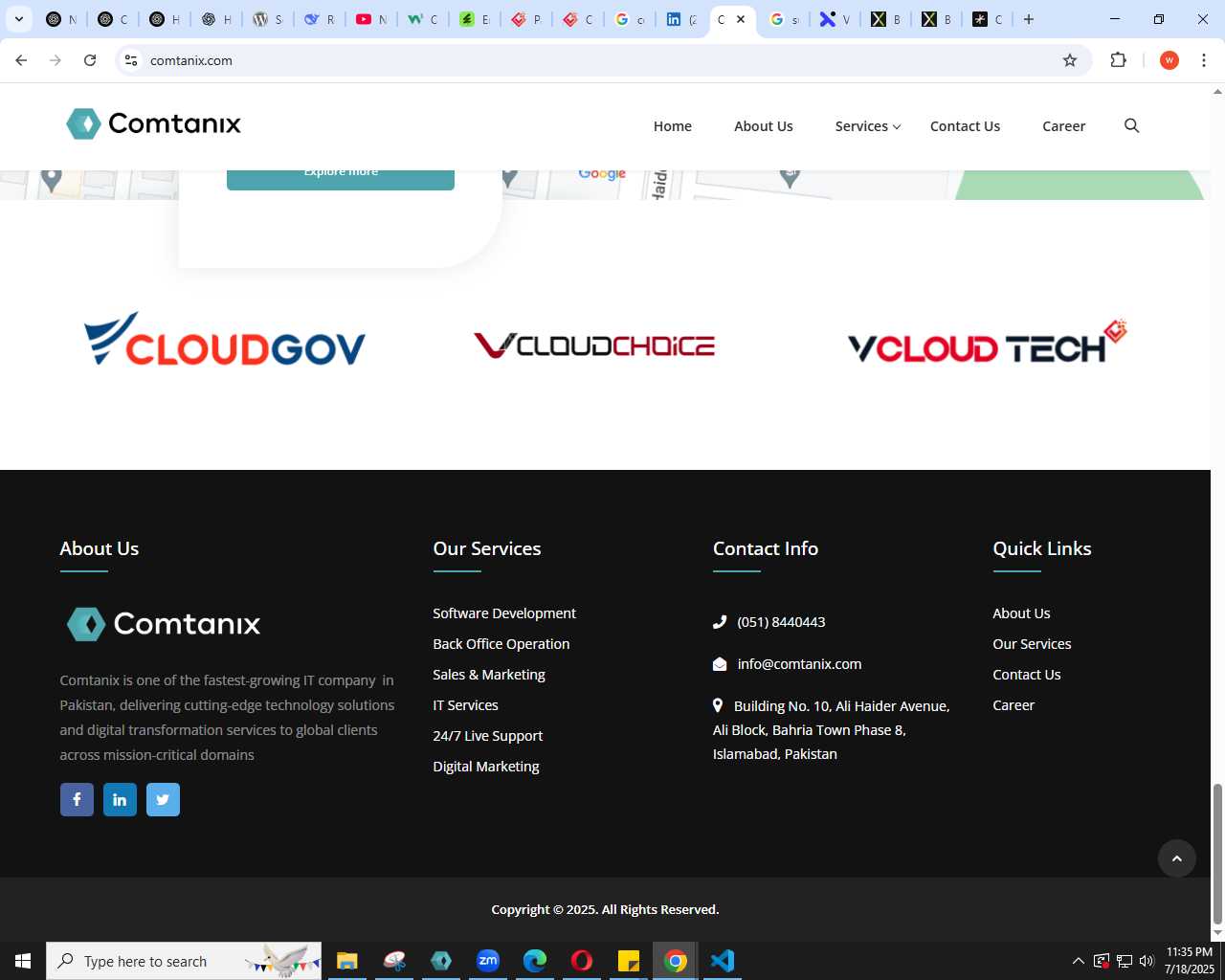Reload the page

coord(90,60)
